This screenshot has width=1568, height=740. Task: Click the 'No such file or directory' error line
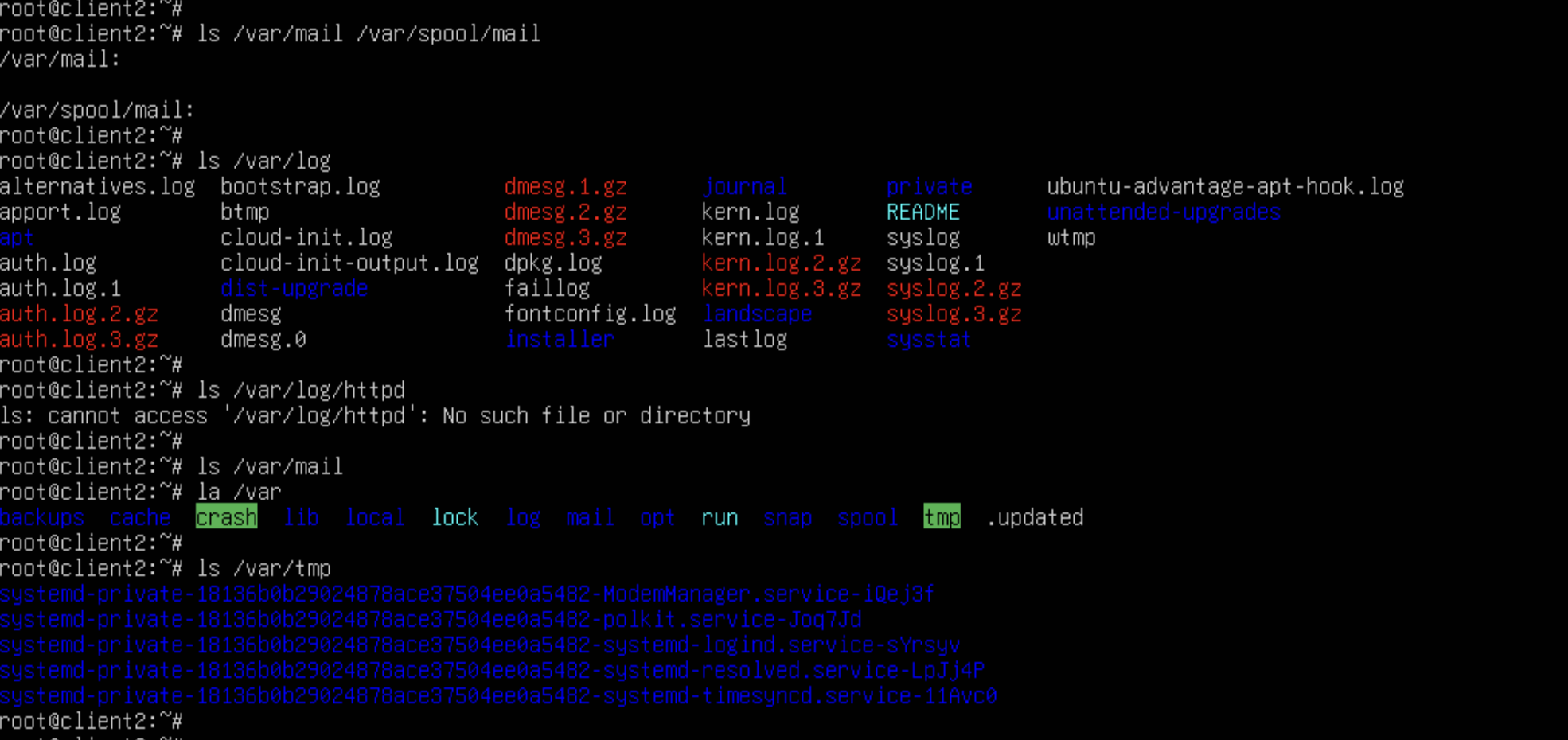click(x=375, y=415)
